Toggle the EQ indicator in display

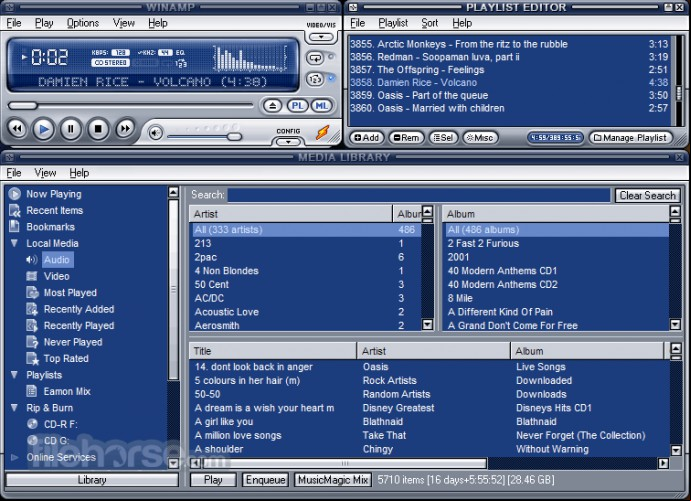pyautogui.click(x=180, y=52)
